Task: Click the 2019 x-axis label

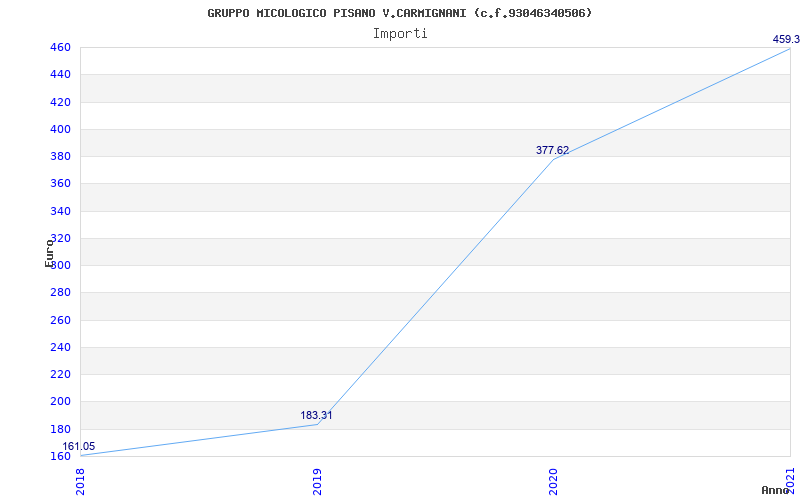Action: 317,481
